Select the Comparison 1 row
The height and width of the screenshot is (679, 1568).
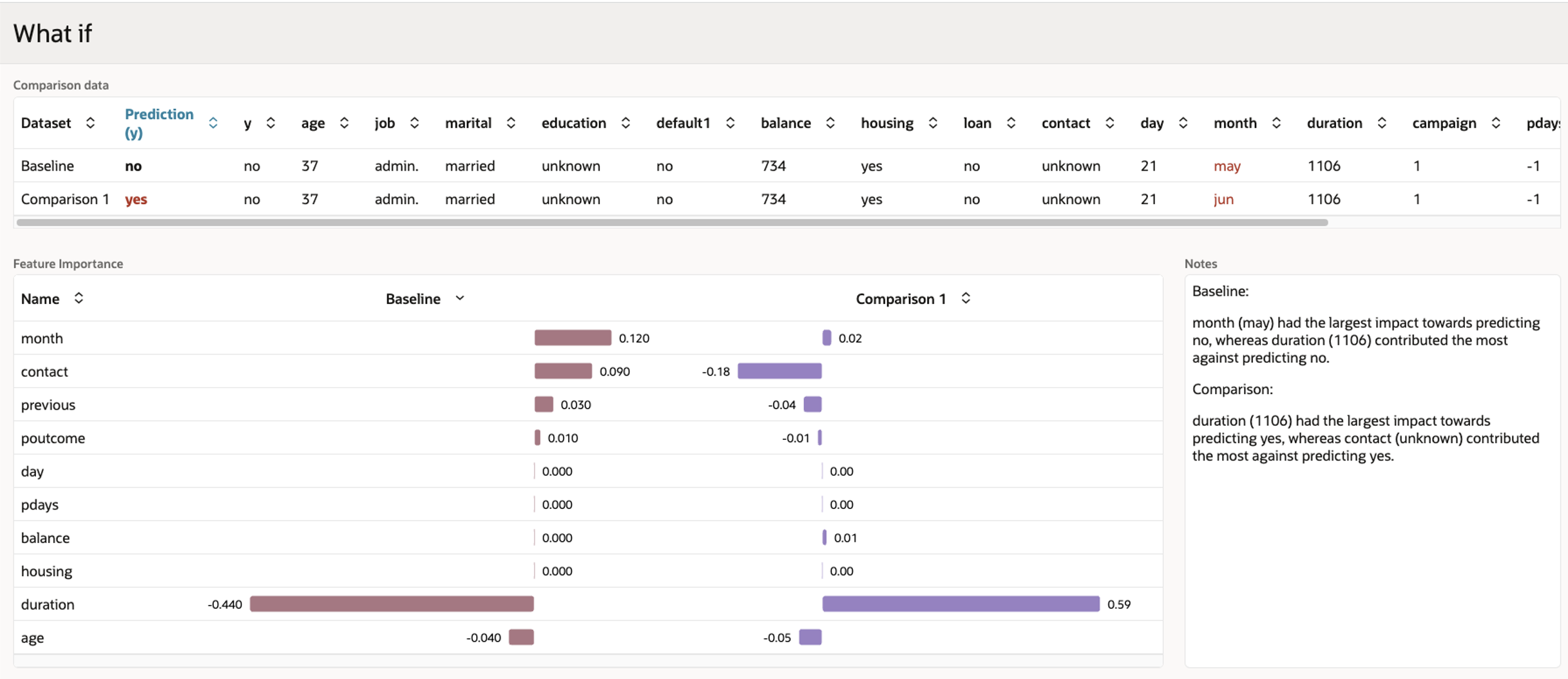(x=65, y=199)
